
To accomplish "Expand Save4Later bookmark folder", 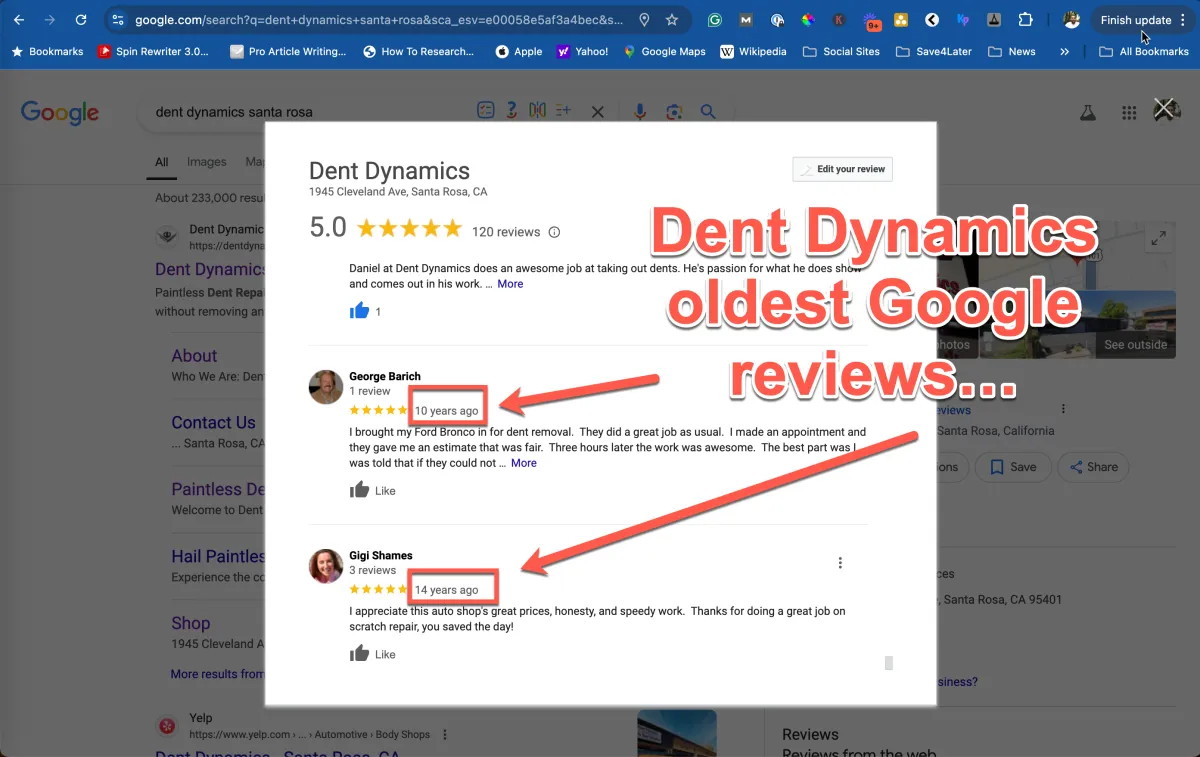I will [x=933, y=51].
